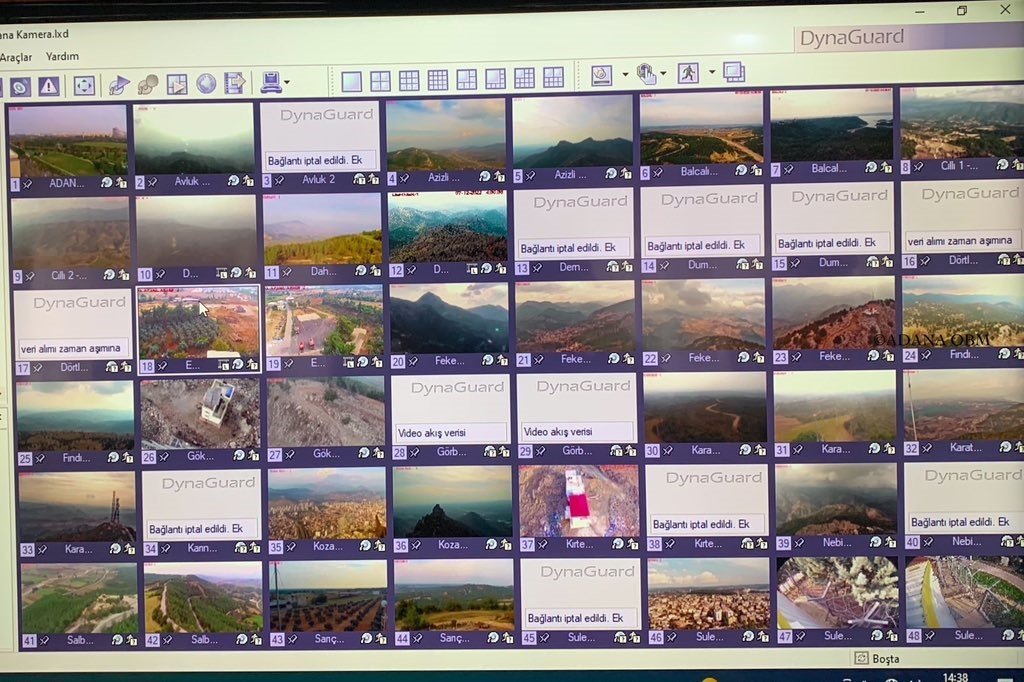Click the video export filmstrip icon
The image size is (1024, 682).
click(235, 84)
